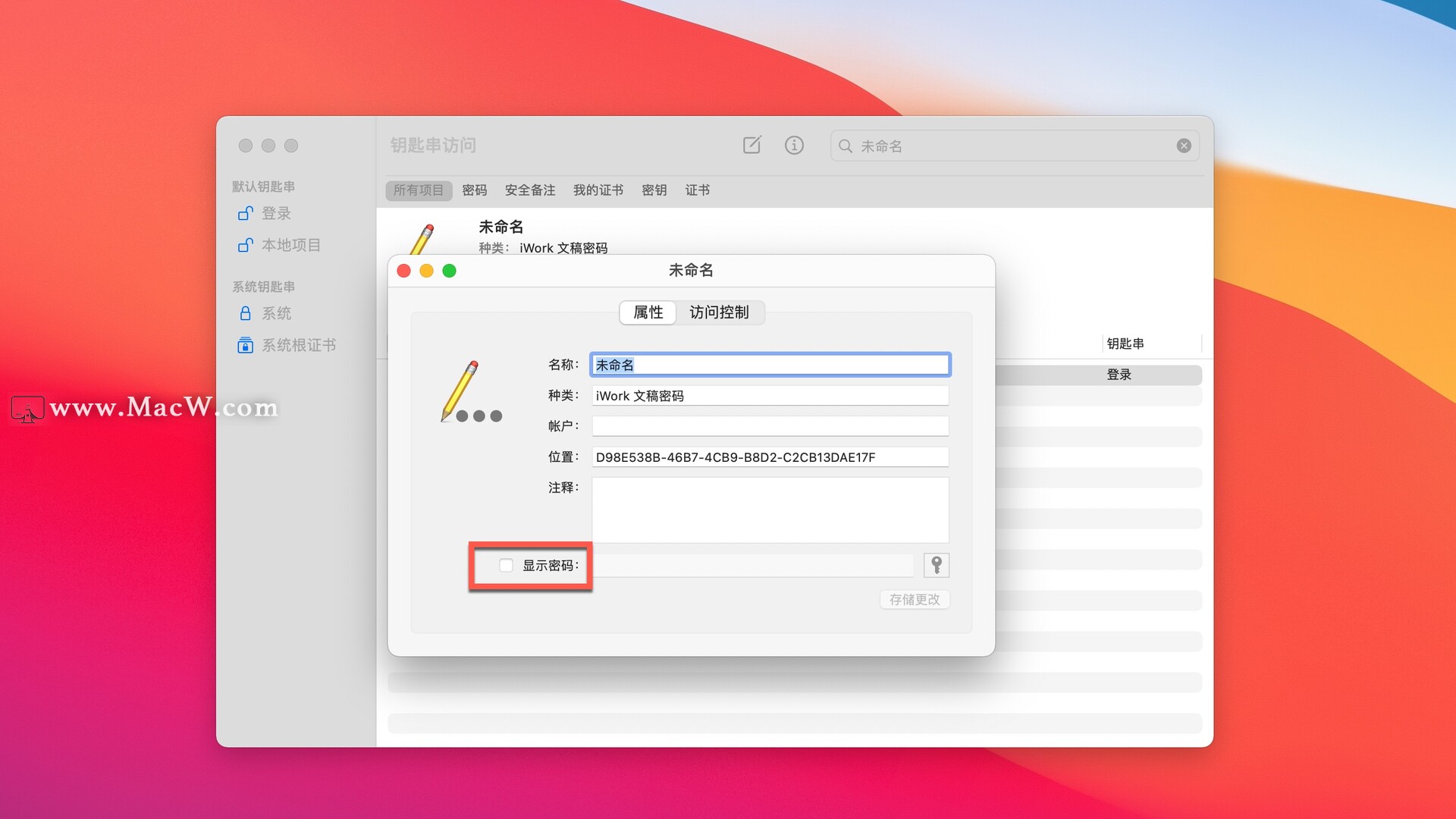
Task: Switch to the 证书 tab
Action: [697, 190]
